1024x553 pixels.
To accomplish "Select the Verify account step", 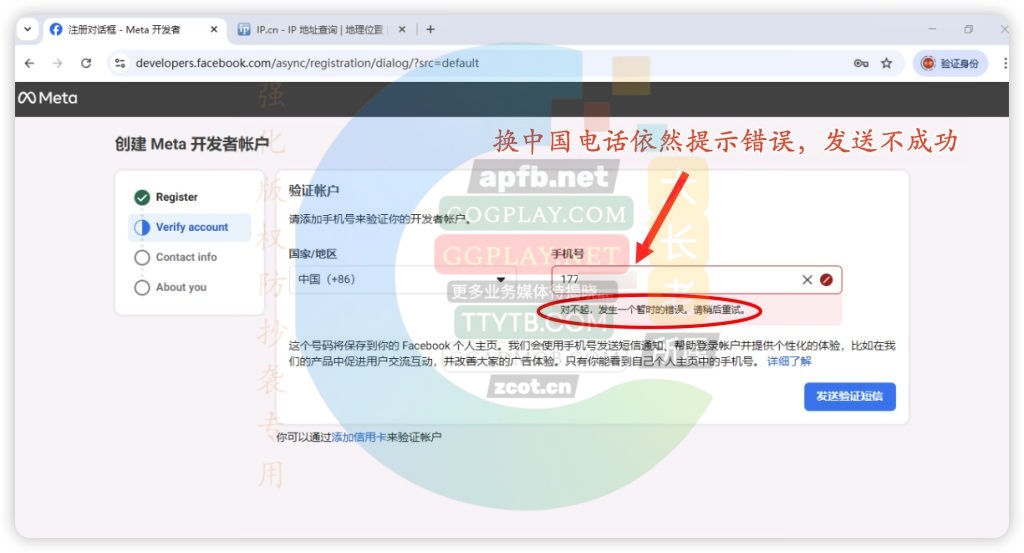I will (191, 227).
